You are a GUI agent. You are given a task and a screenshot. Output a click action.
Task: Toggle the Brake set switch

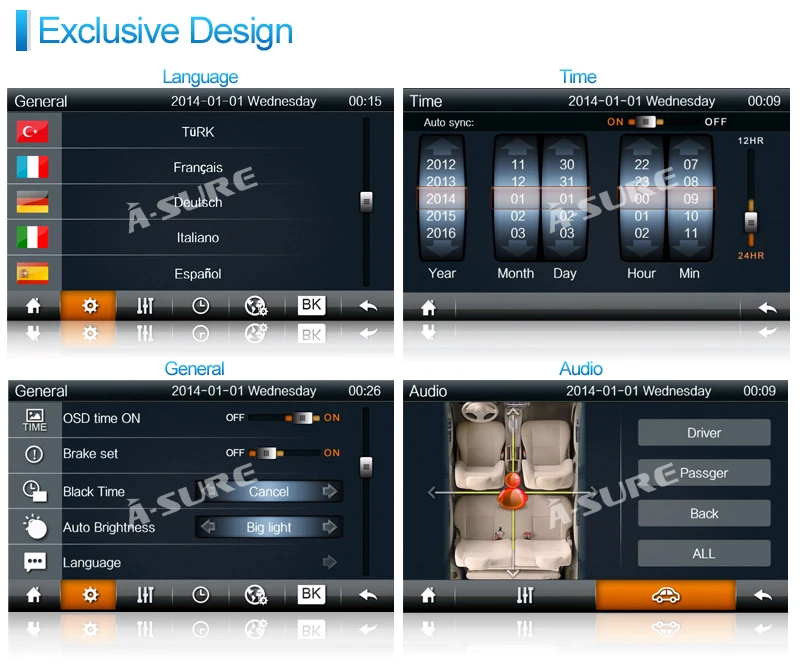pyautogui.click(x=266, y=453)
